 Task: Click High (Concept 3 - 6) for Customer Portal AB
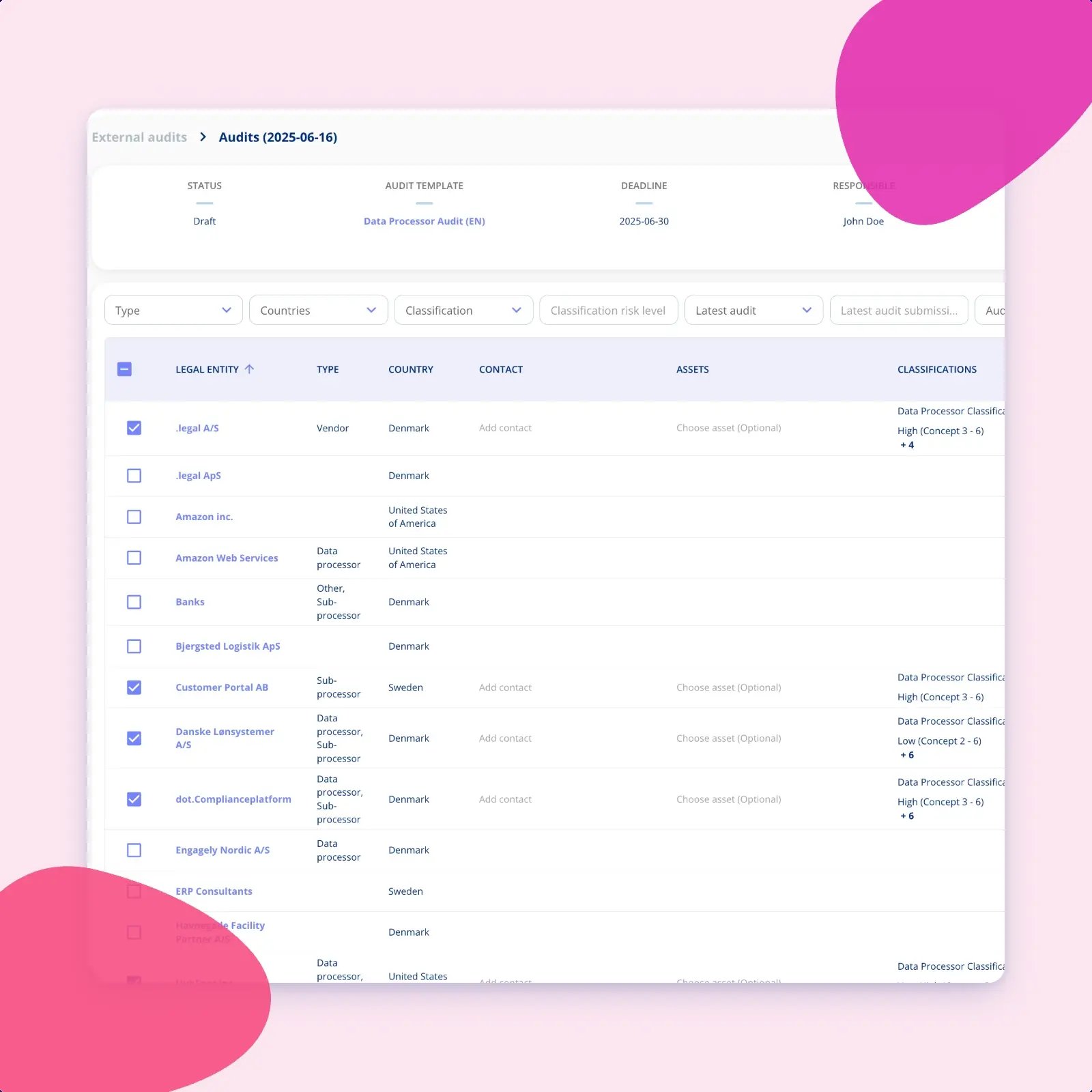coord(940,697)
